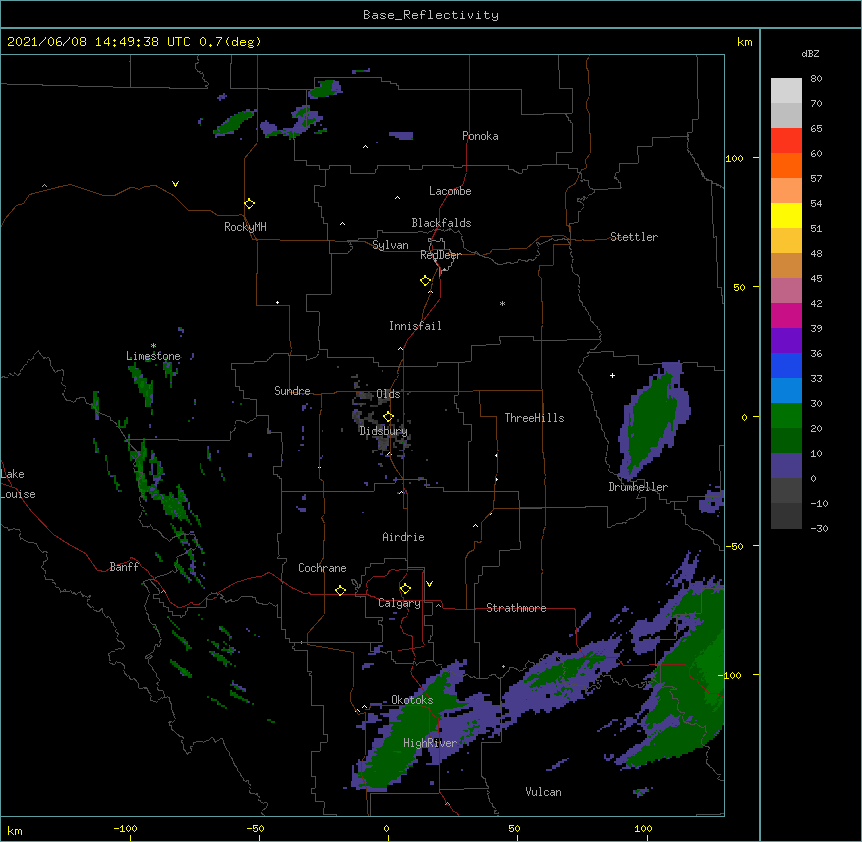Click the Olds town label
This screenshot has height=842, width=862.
point(388,394)
